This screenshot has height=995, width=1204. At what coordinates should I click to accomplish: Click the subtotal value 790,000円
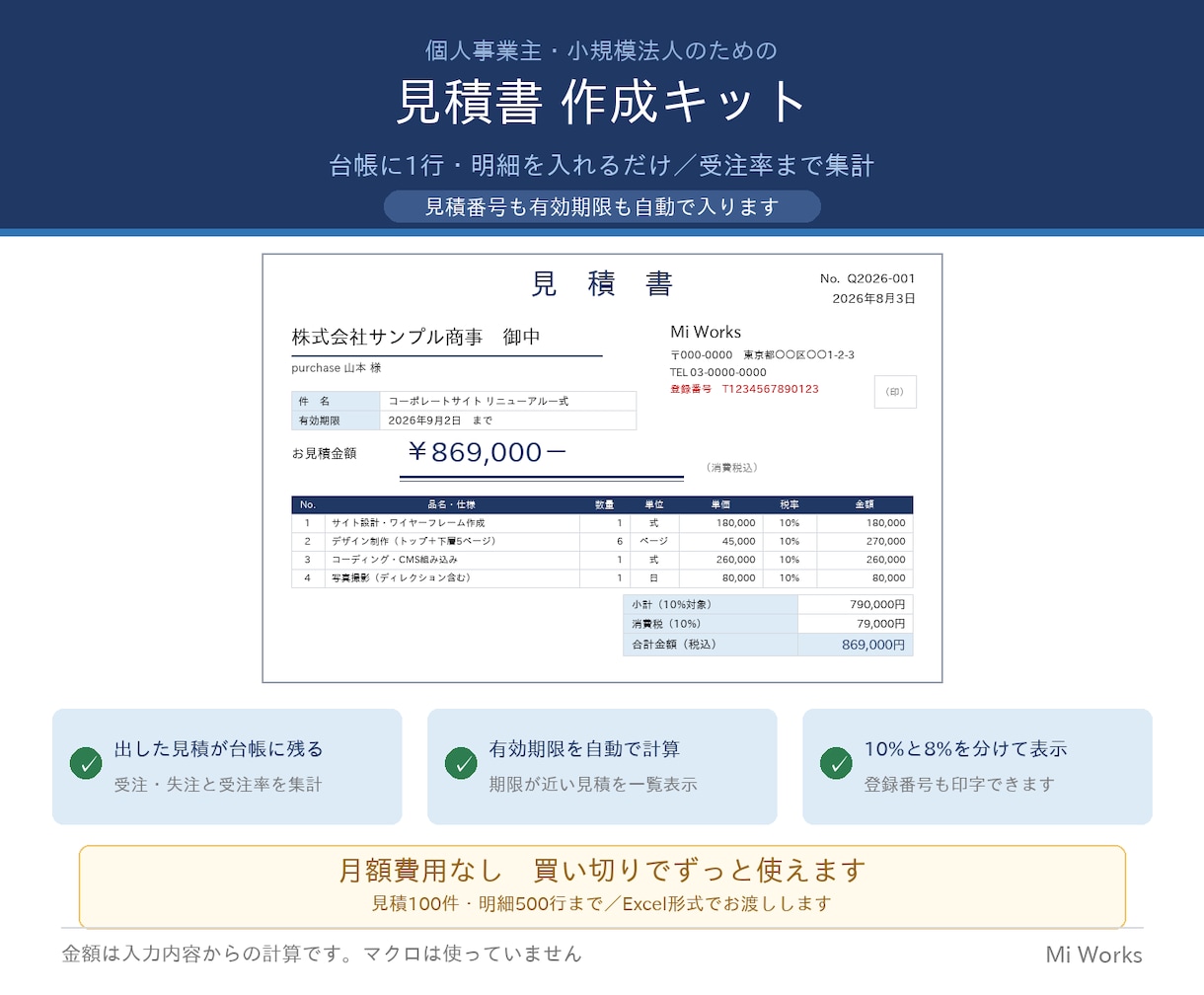coord(856,604)
